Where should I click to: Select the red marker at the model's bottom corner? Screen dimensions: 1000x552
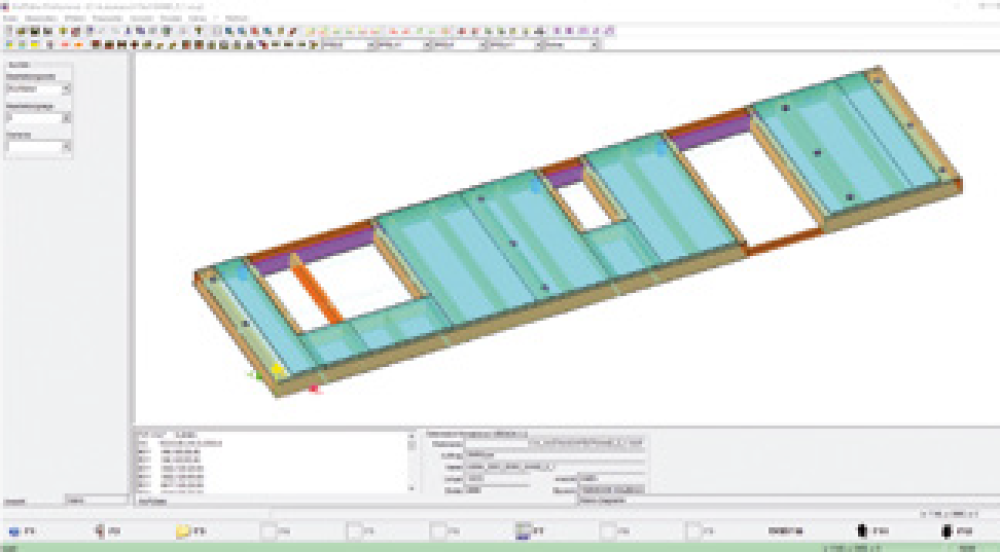(x=314, y=388)
